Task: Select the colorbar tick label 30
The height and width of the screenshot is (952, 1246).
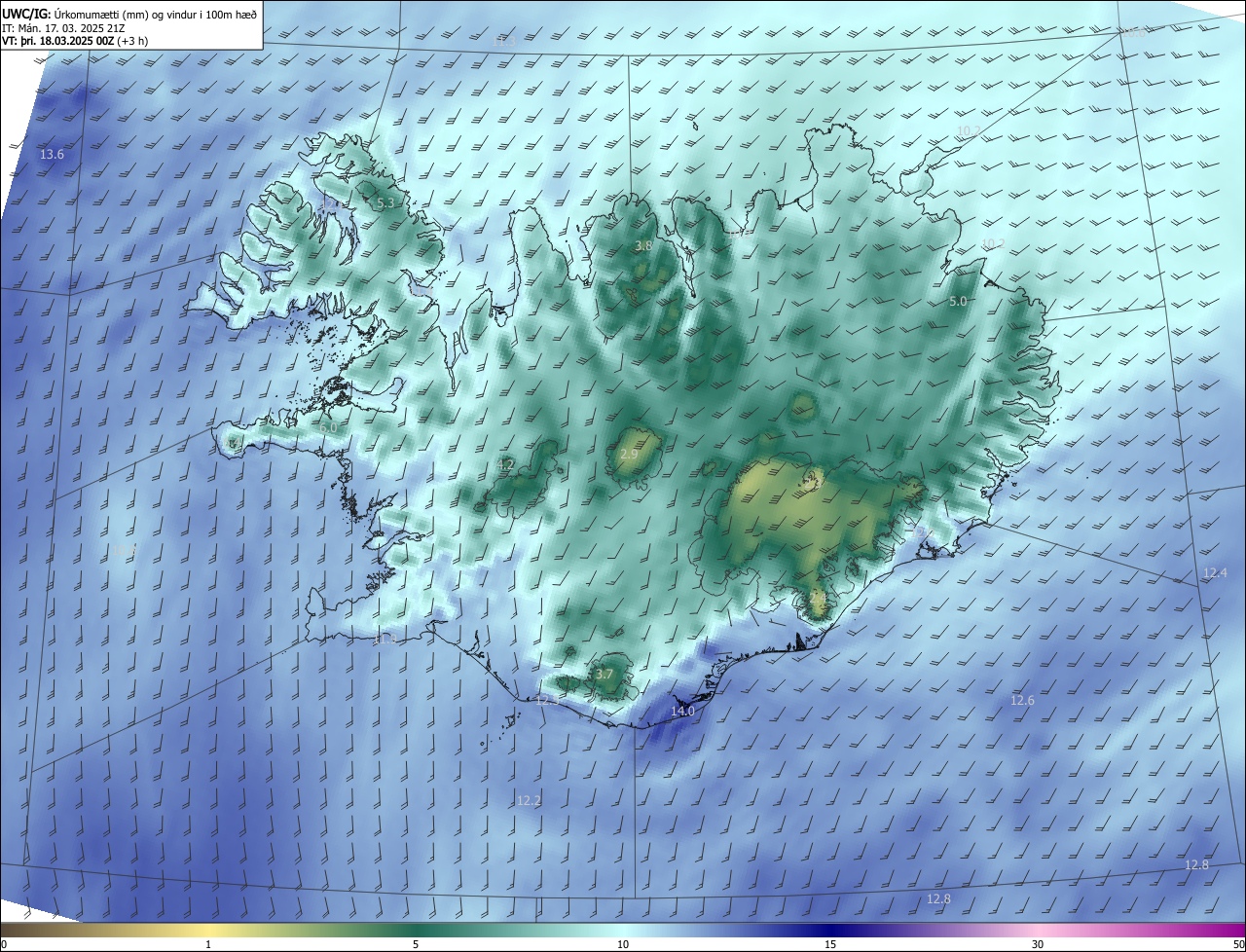Action: [1038, 945]
